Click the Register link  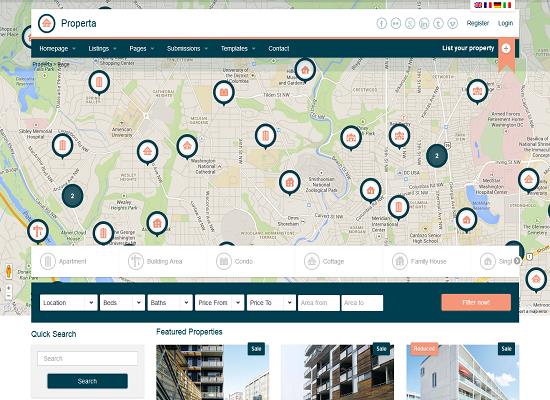[477, 23]
